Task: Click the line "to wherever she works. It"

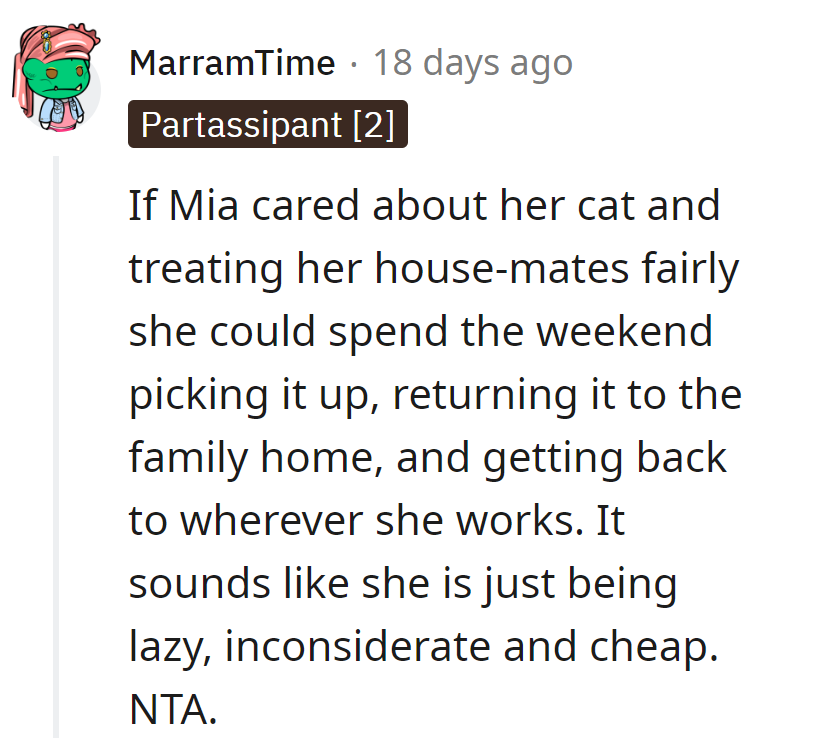Action: click(x=376, y=522)
